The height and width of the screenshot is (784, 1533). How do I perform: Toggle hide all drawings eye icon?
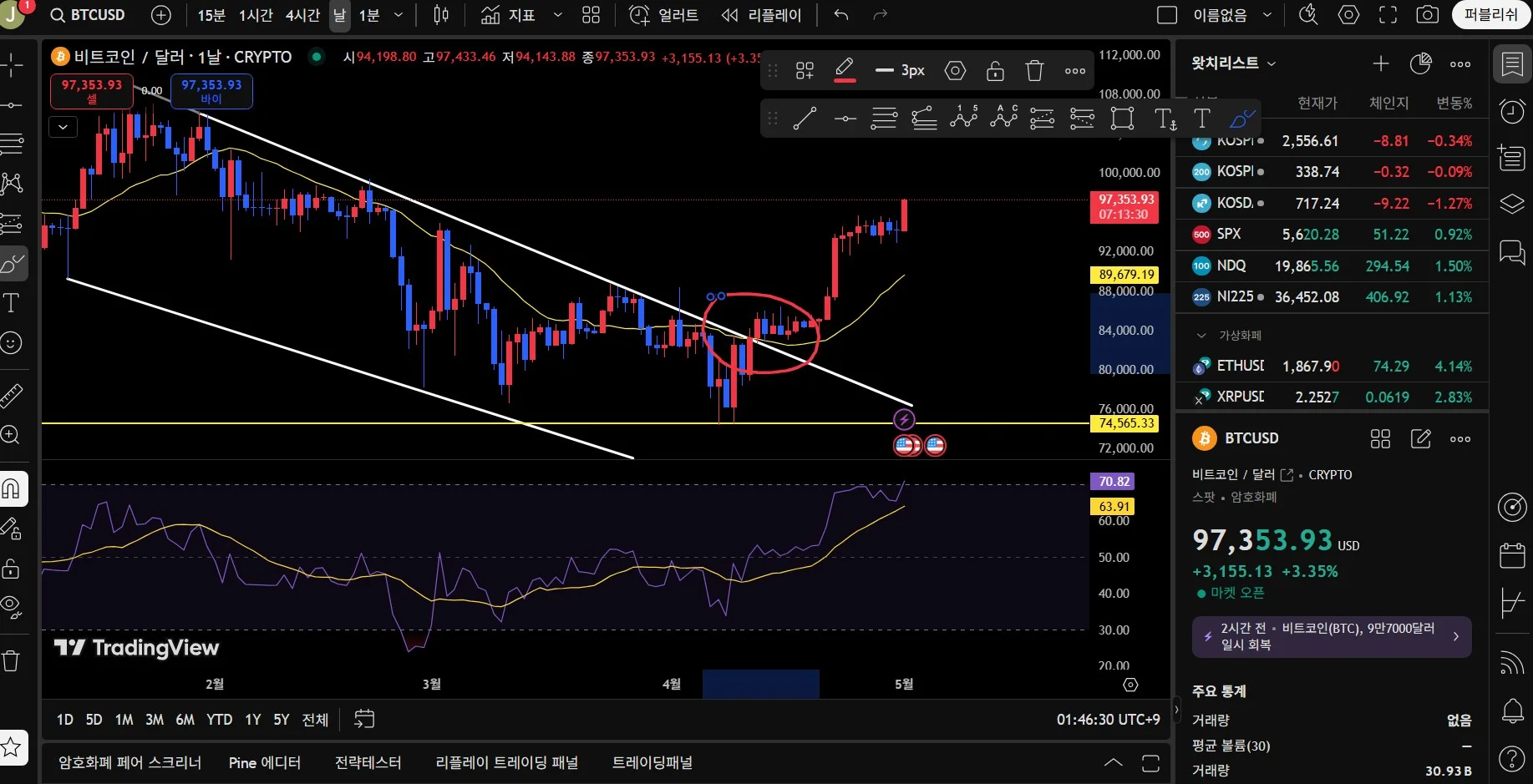pos(12,608)
